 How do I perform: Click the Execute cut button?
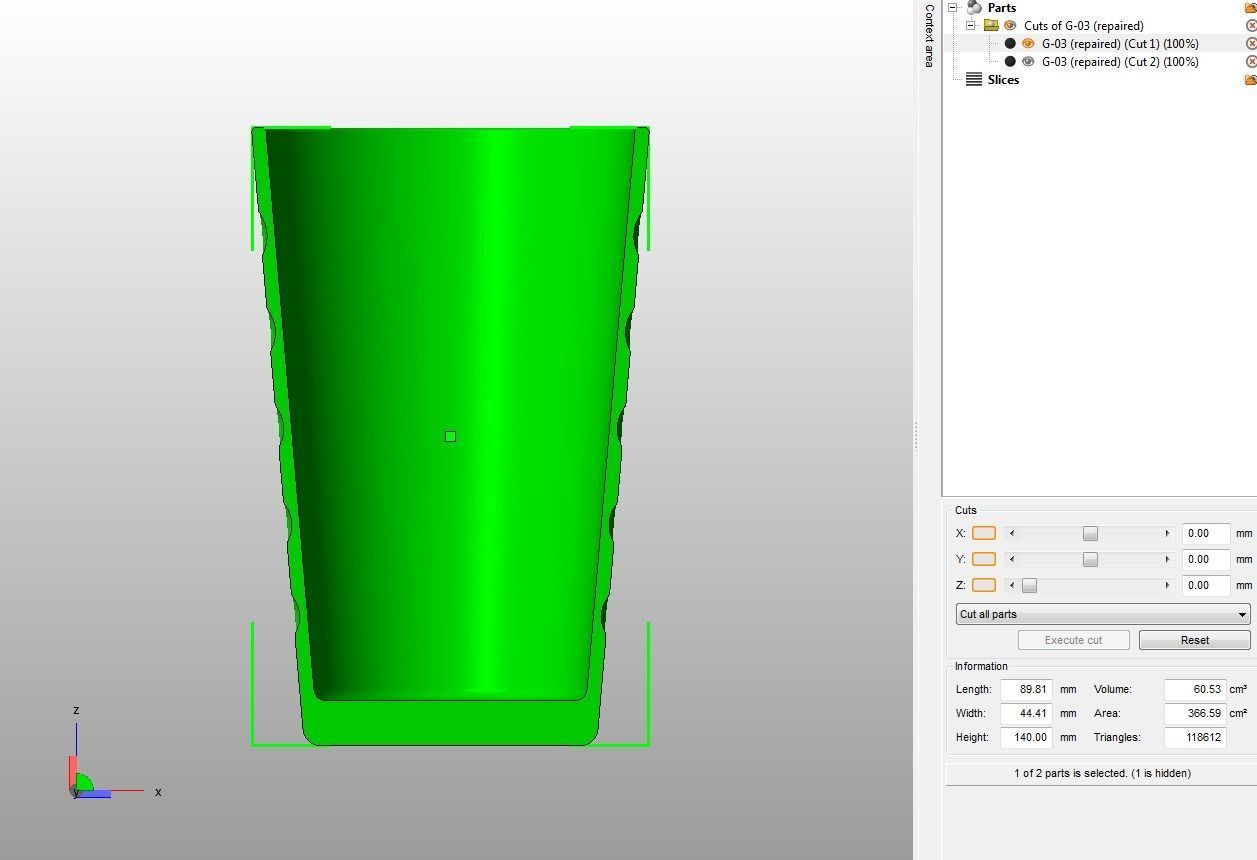pos(1073,640)
